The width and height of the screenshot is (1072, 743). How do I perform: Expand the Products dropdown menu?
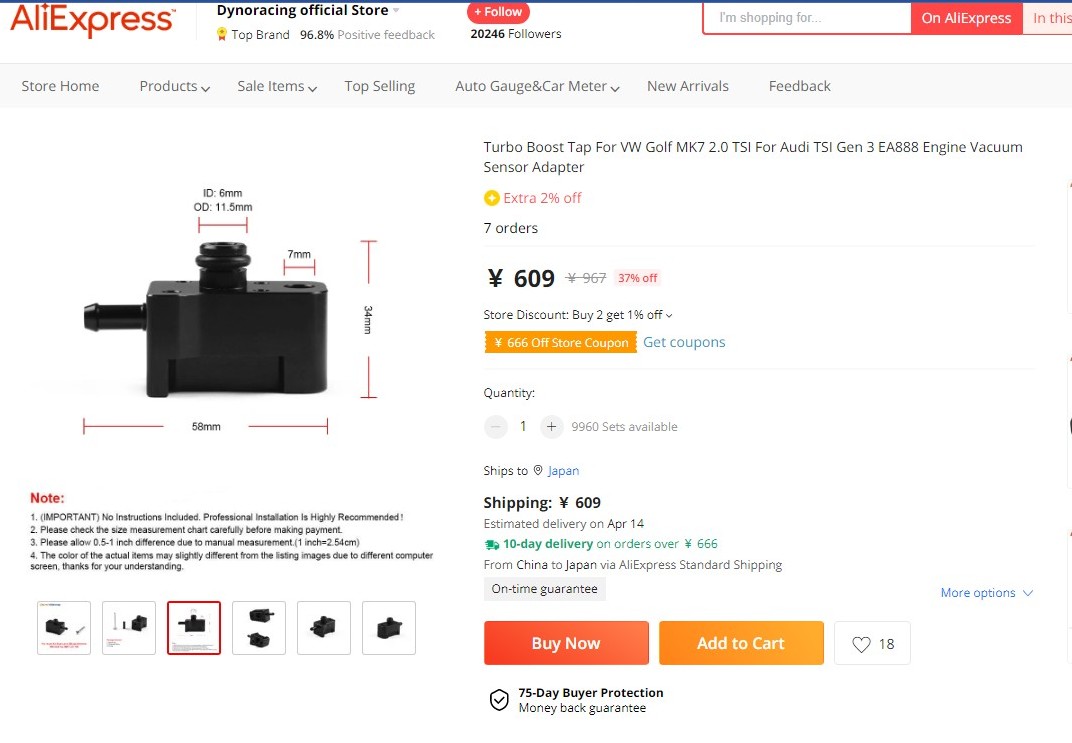click(174, 87)
